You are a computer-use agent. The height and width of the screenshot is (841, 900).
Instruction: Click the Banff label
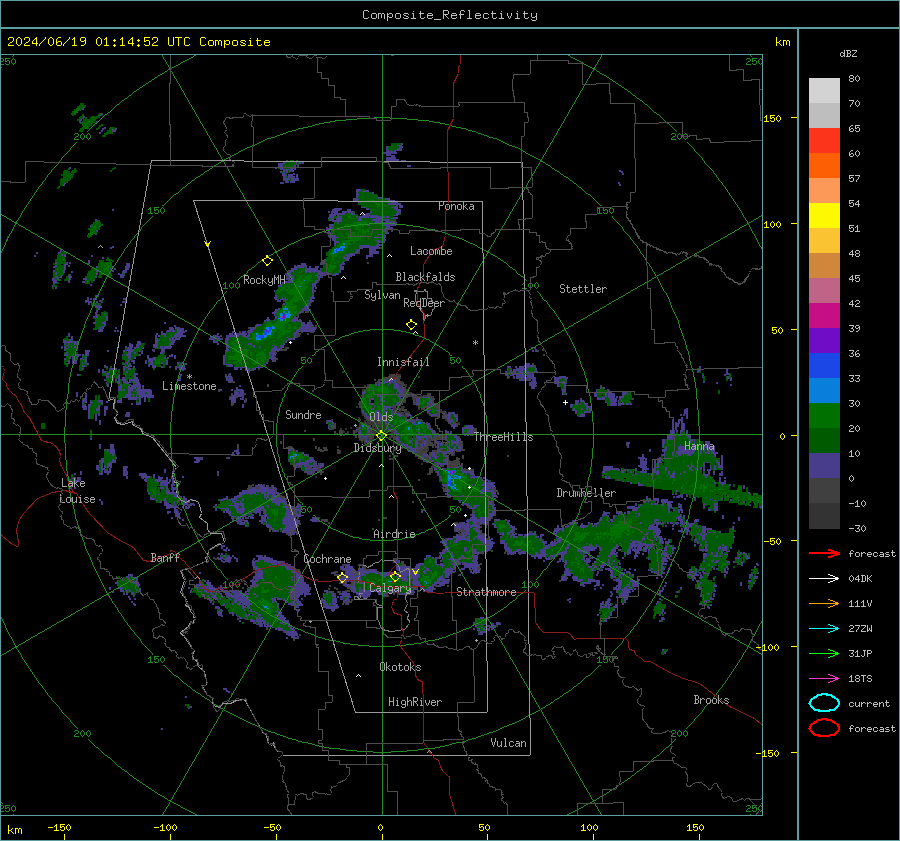[x=165, y=557]
